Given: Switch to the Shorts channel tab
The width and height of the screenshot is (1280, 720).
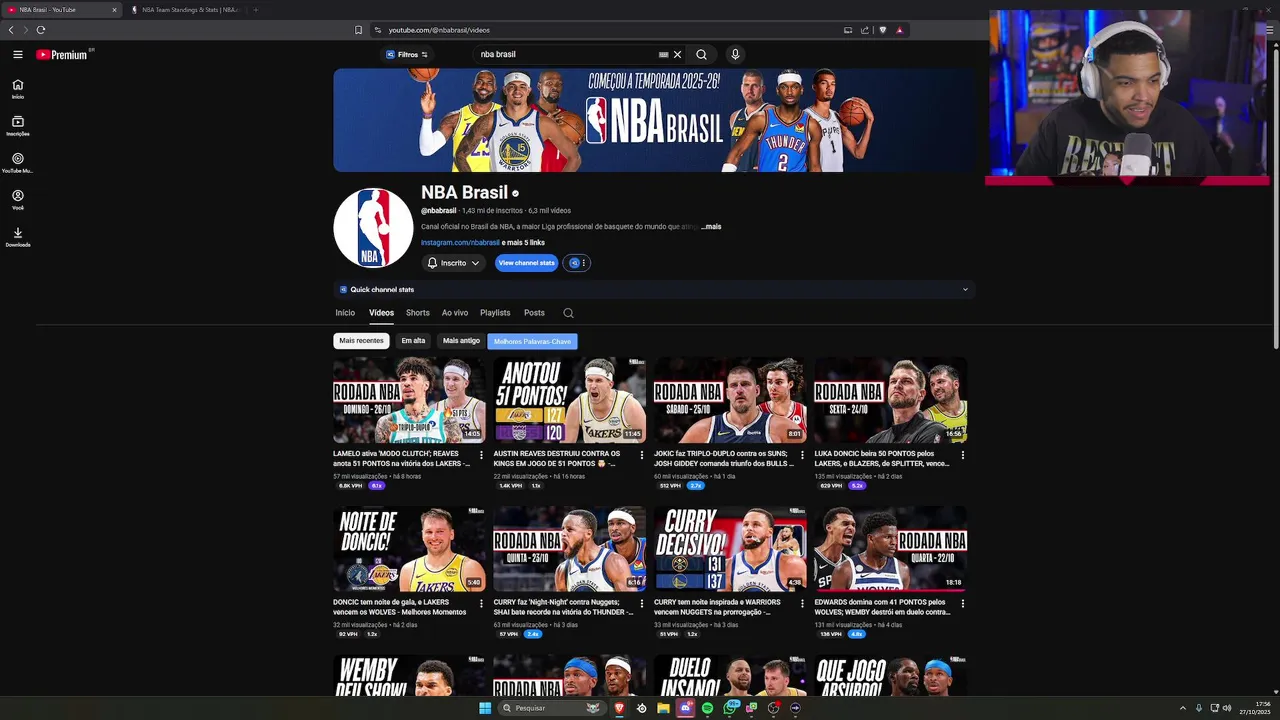Looking at the screenshot, I should pyautogui.click(x=418, y=313).
